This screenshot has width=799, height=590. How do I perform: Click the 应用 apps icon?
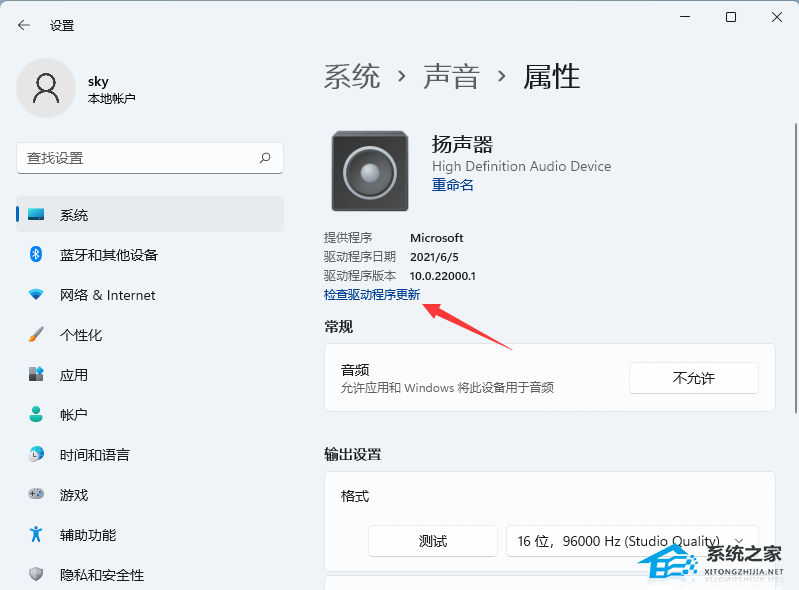click(x=36, y=374)
